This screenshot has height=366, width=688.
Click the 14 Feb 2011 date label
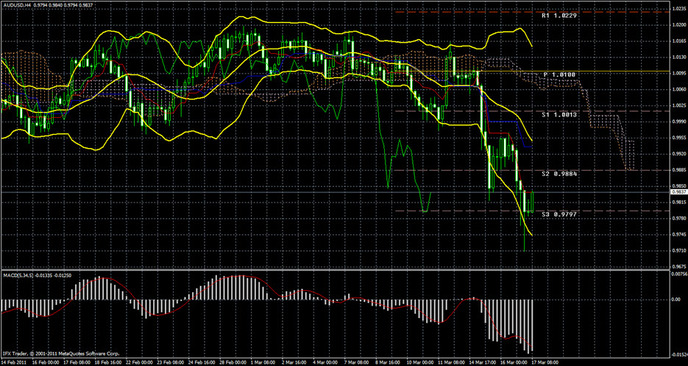tap(12, 362)
